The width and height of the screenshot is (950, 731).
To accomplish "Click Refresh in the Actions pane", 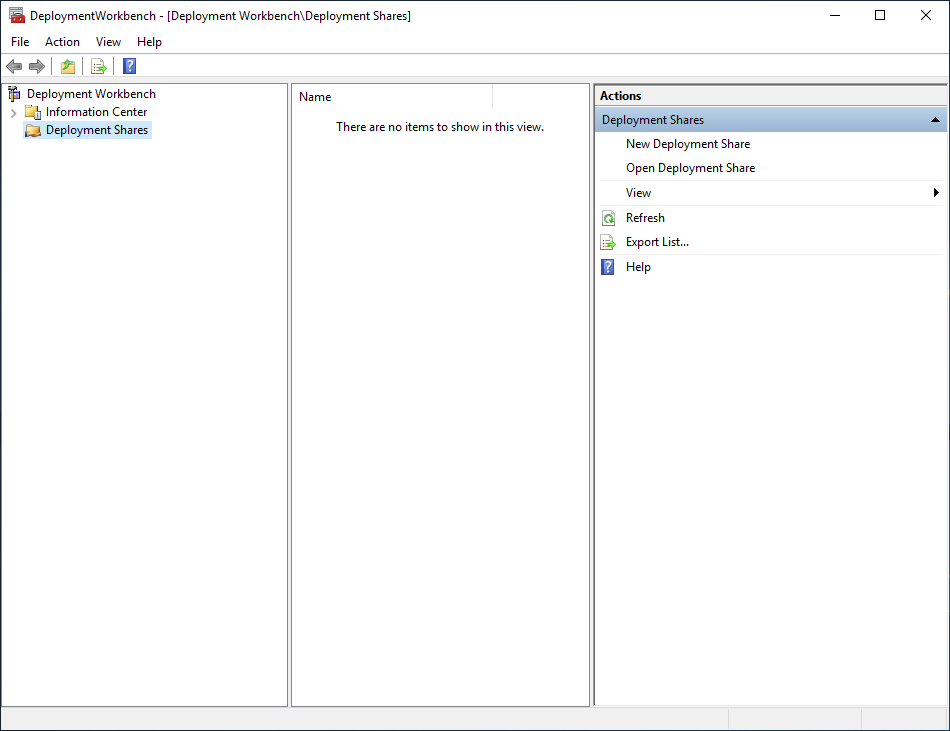I will (x=645, y=218).
